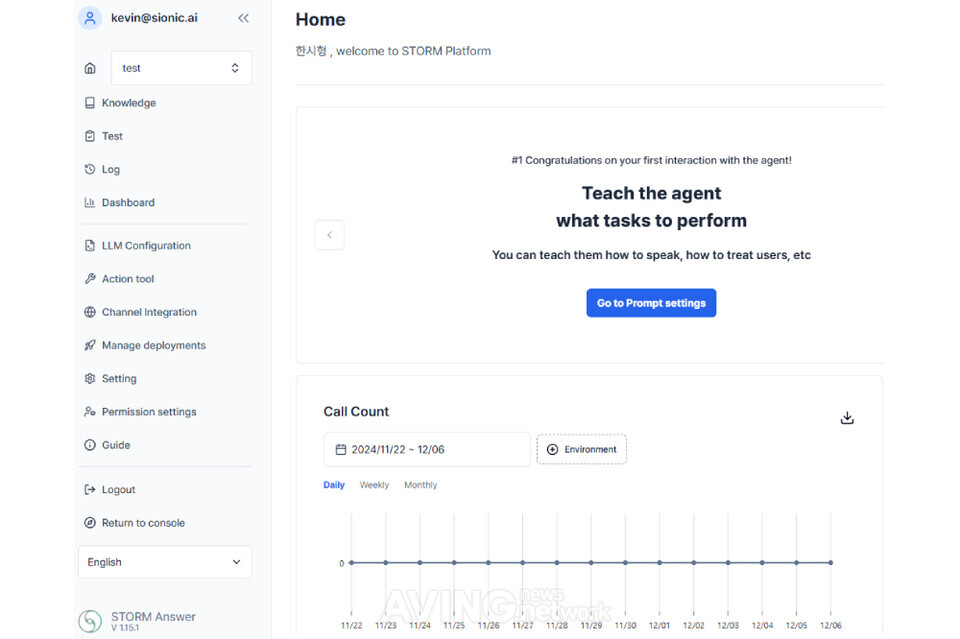The width and height of the screenshot is (960, 639).
Task: Select the Daily chart view
Action: point(334,485)
